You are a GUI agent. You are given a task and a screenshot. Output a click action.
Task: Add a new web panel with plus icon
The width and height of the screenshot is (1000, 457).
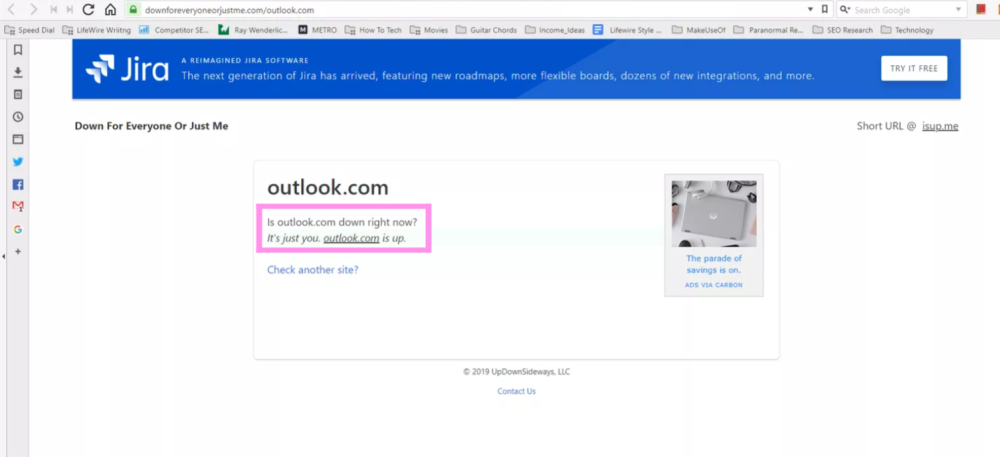pos(18,251)
